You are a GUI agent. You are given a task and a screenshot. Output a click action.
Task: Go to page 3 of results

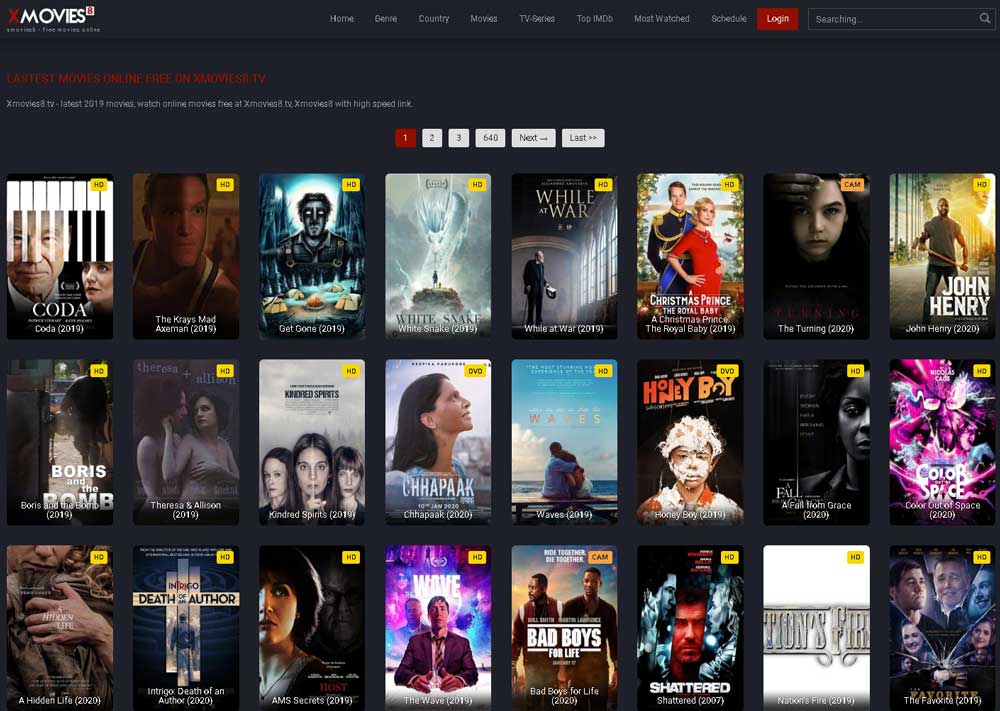(x=459, y=138)
